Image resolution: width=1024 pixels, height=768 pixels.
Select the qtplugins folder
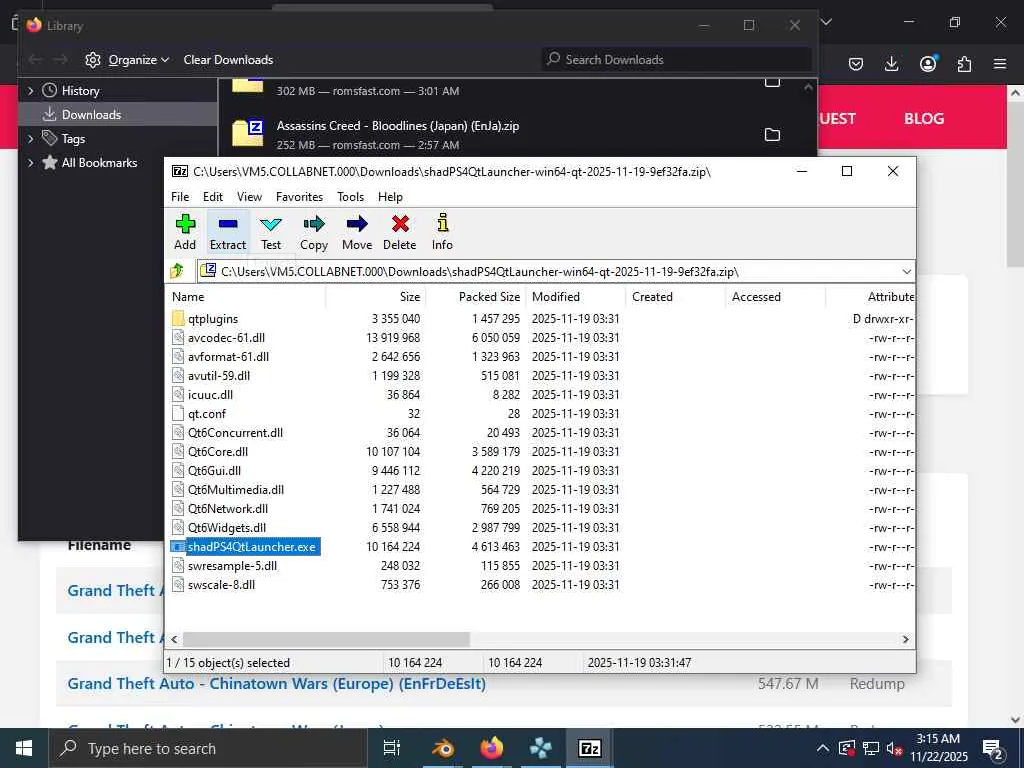click(x=213, y=319)
